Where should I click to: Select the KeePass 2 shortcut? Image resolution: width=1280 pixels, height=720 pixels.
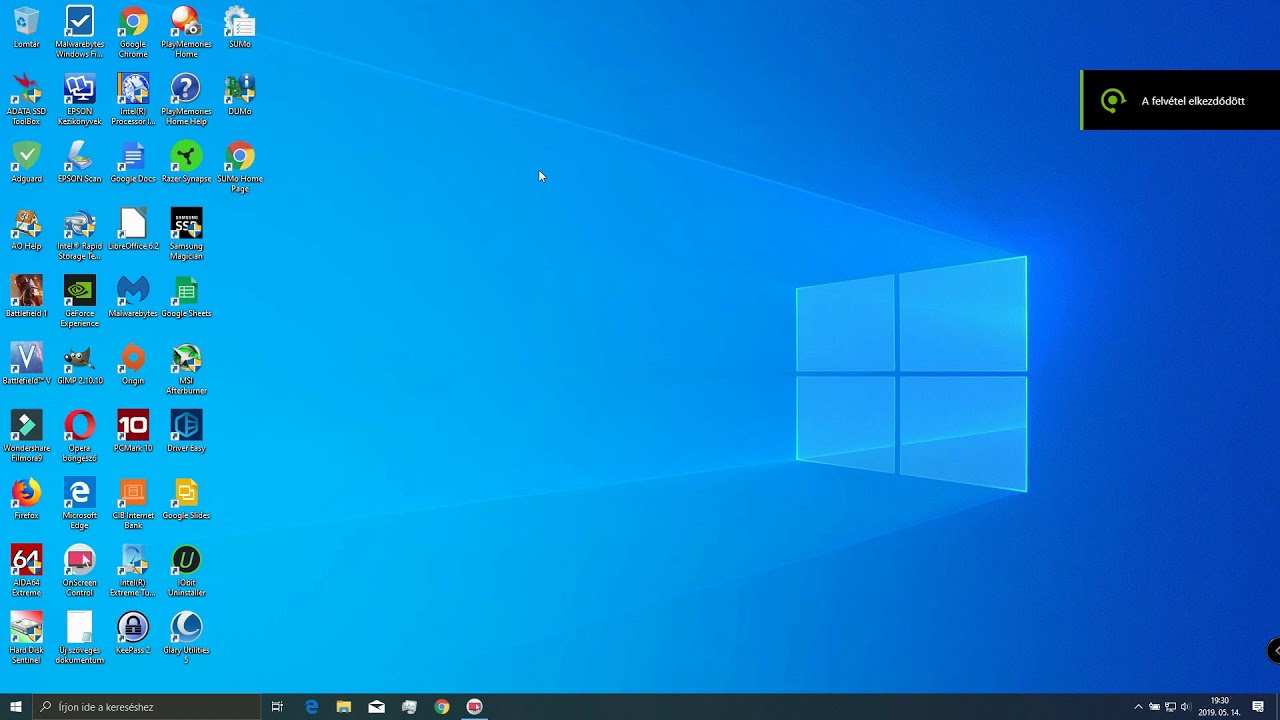pyautogui.click(x=133, y=632)
